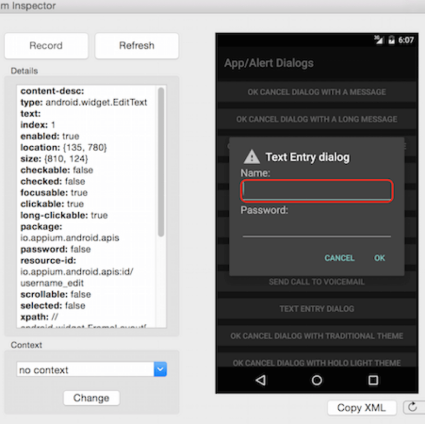Image resolution: width=425 pixels, height=424 pixels.
Task: Click the 'Context' section label
Action: pos(26,345)
